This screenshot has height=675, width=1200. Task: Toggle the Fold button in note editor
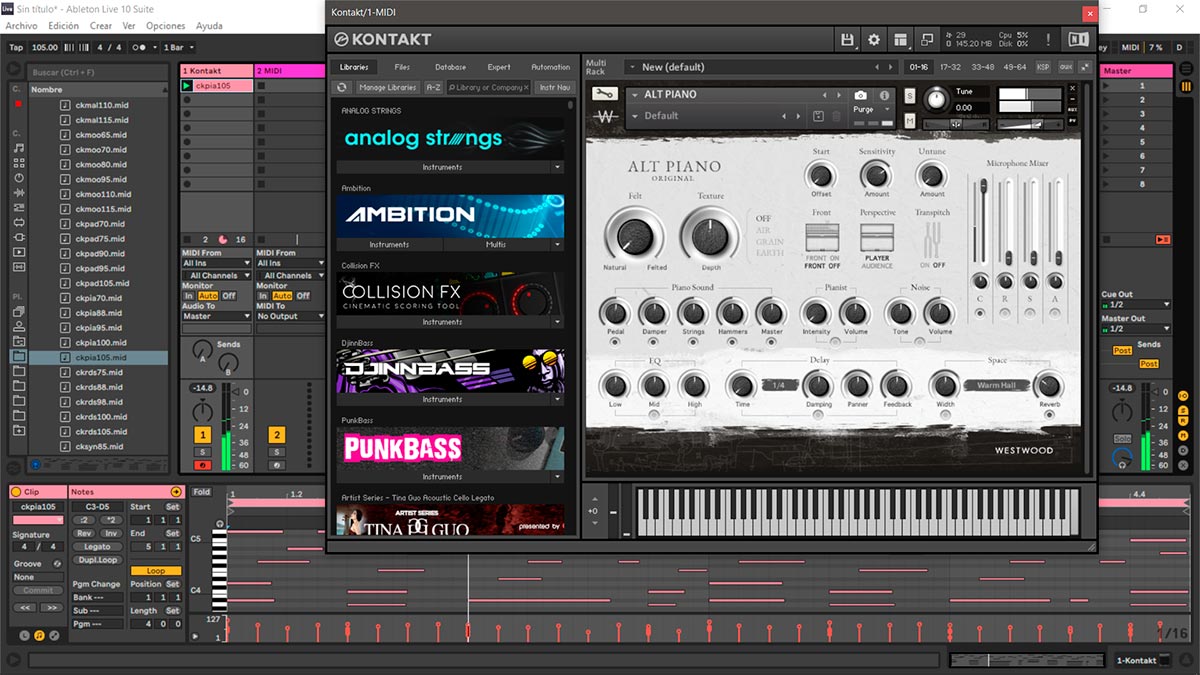tap(202, 492)
